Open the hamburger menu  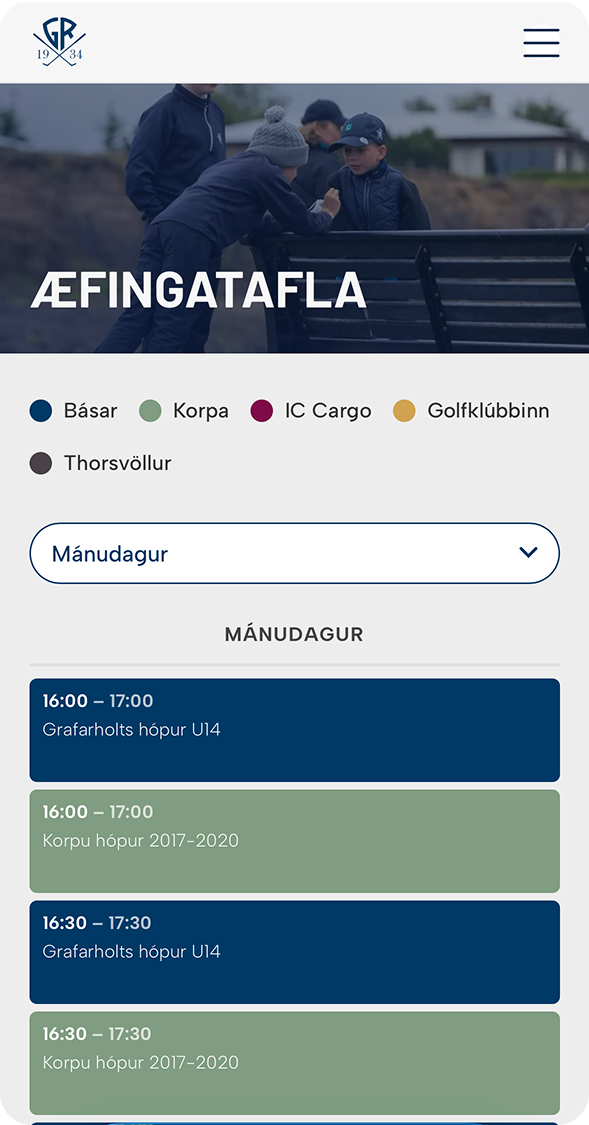tap(541, 42)
